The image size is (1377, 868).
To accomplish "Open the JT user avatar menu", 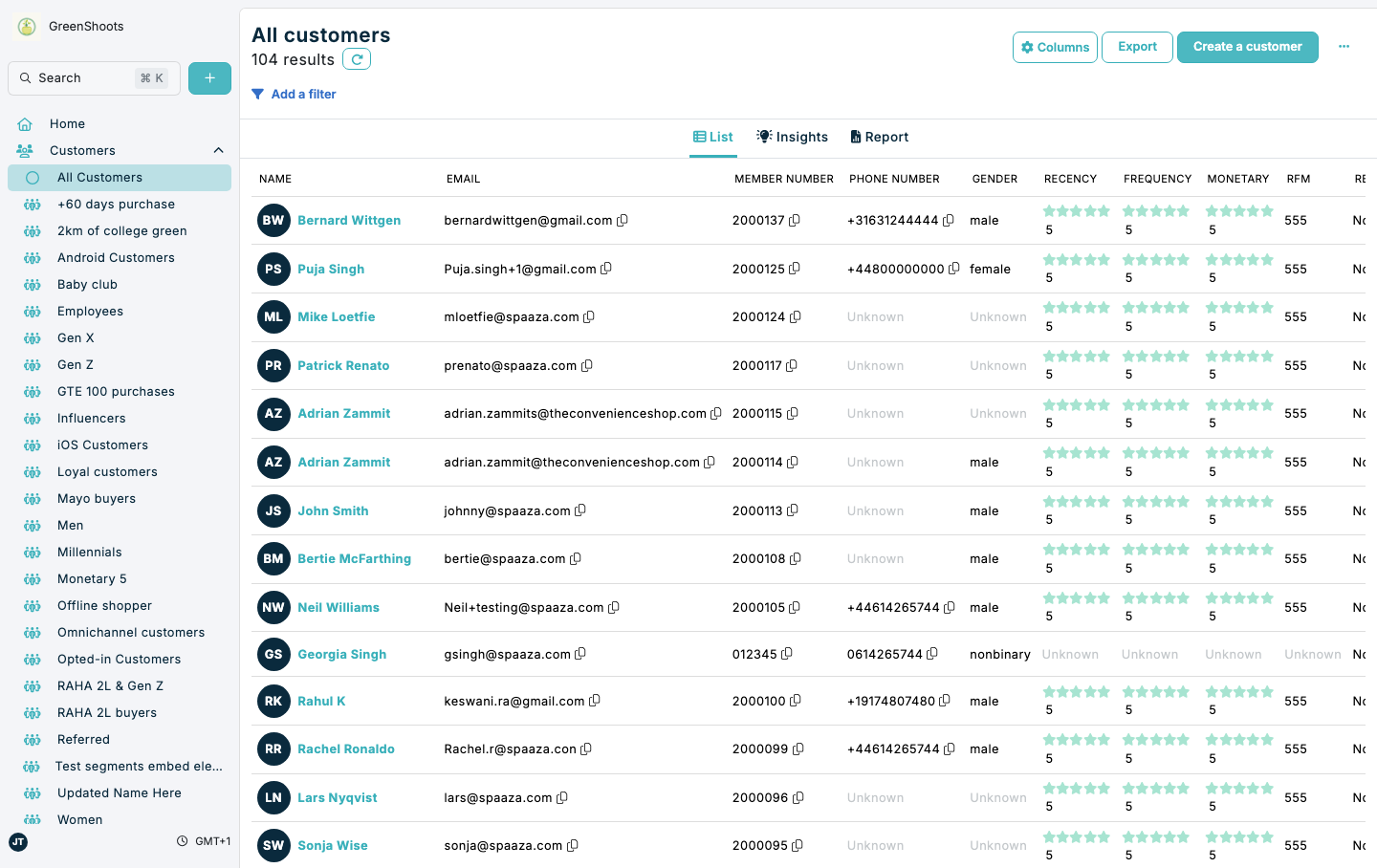I will point(17,843).
